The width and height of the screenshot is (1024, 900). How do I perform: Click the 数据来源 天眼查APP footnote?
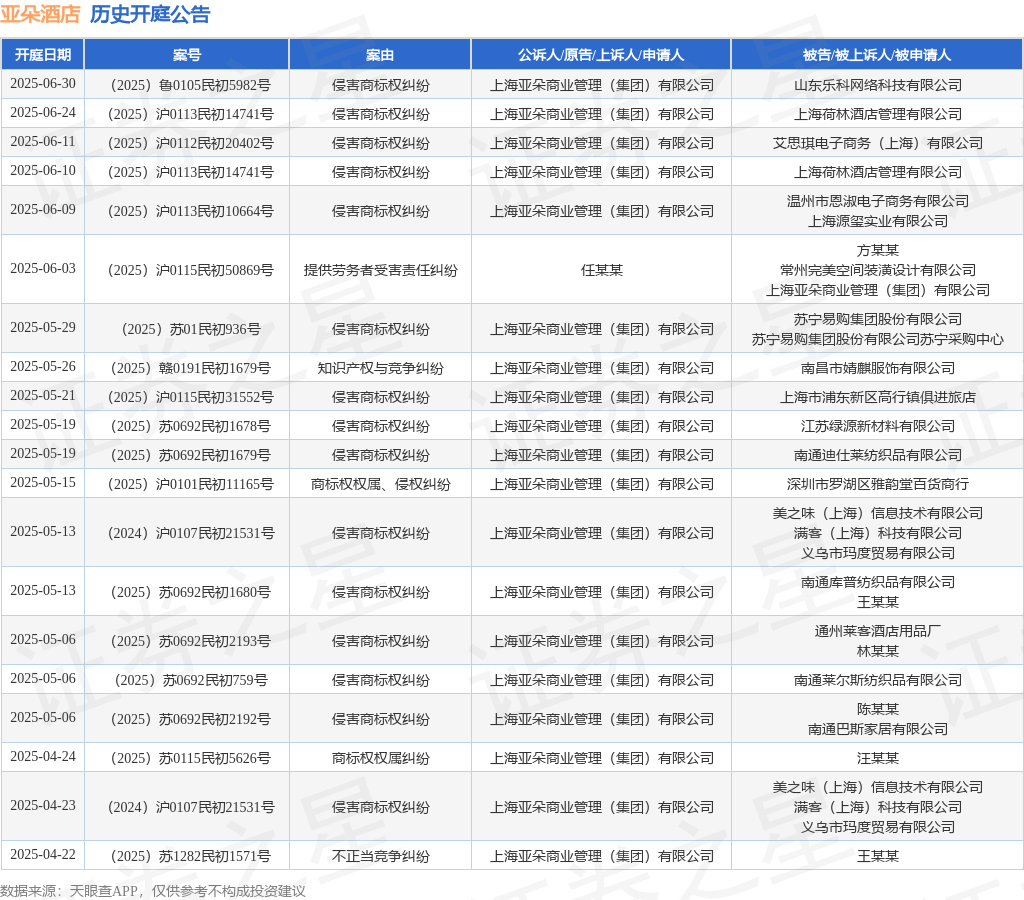click(153, 891)
